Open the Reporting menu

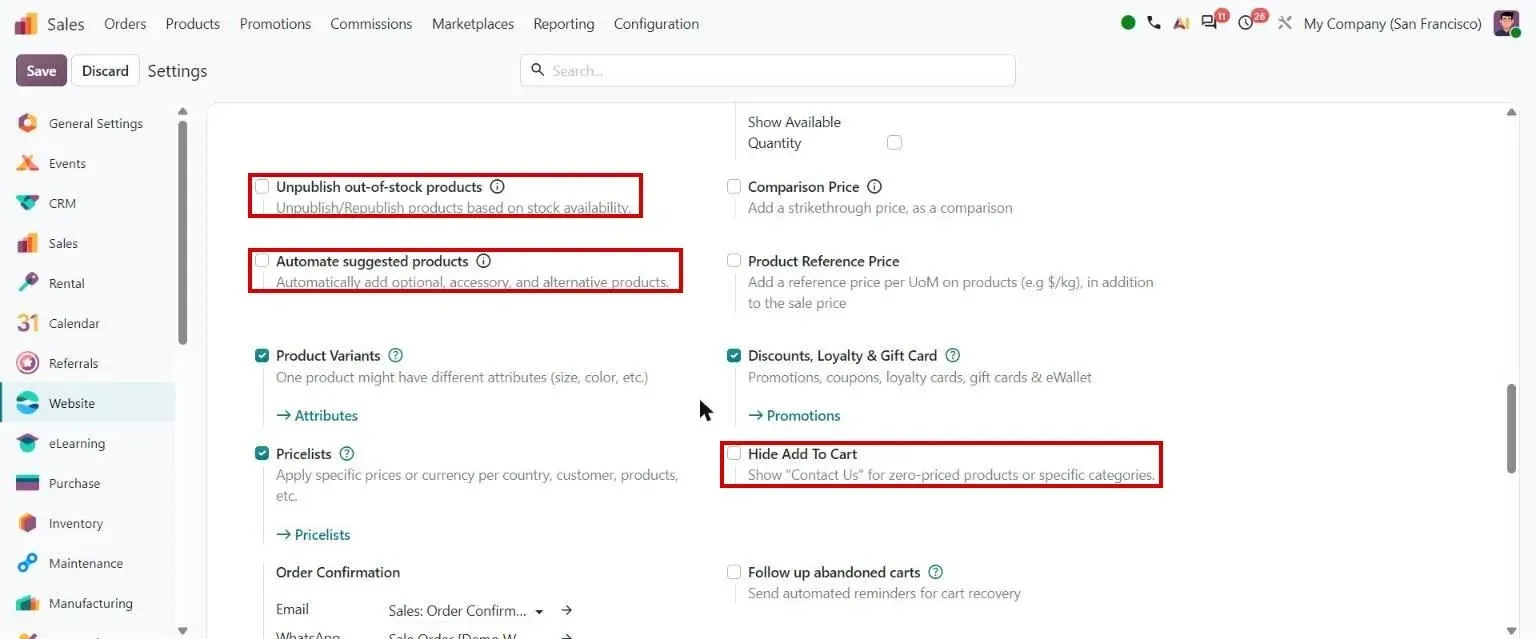point(564,23)
